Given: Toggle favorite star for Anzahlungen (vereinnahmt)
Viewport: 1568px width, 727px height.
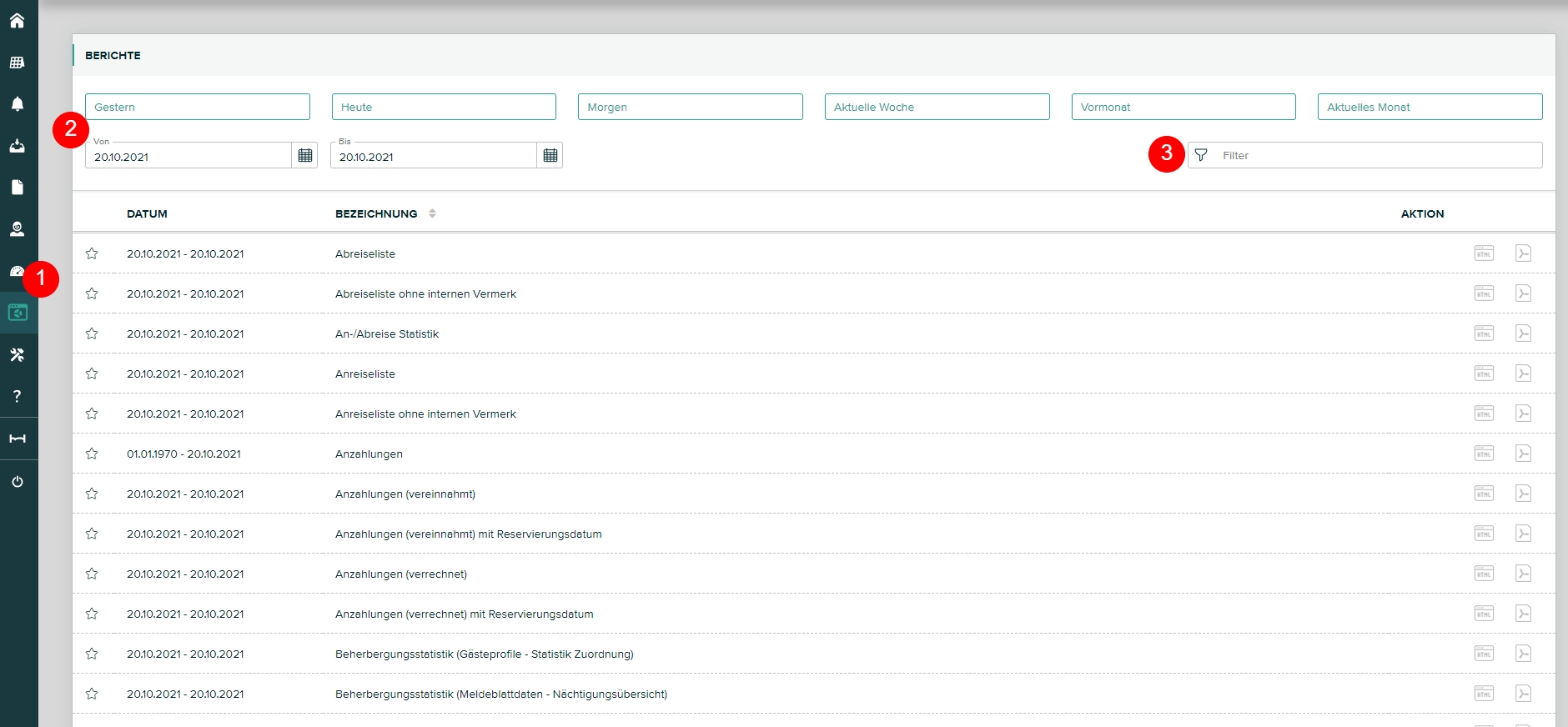Looking at the screenshot, I should 92,494.
